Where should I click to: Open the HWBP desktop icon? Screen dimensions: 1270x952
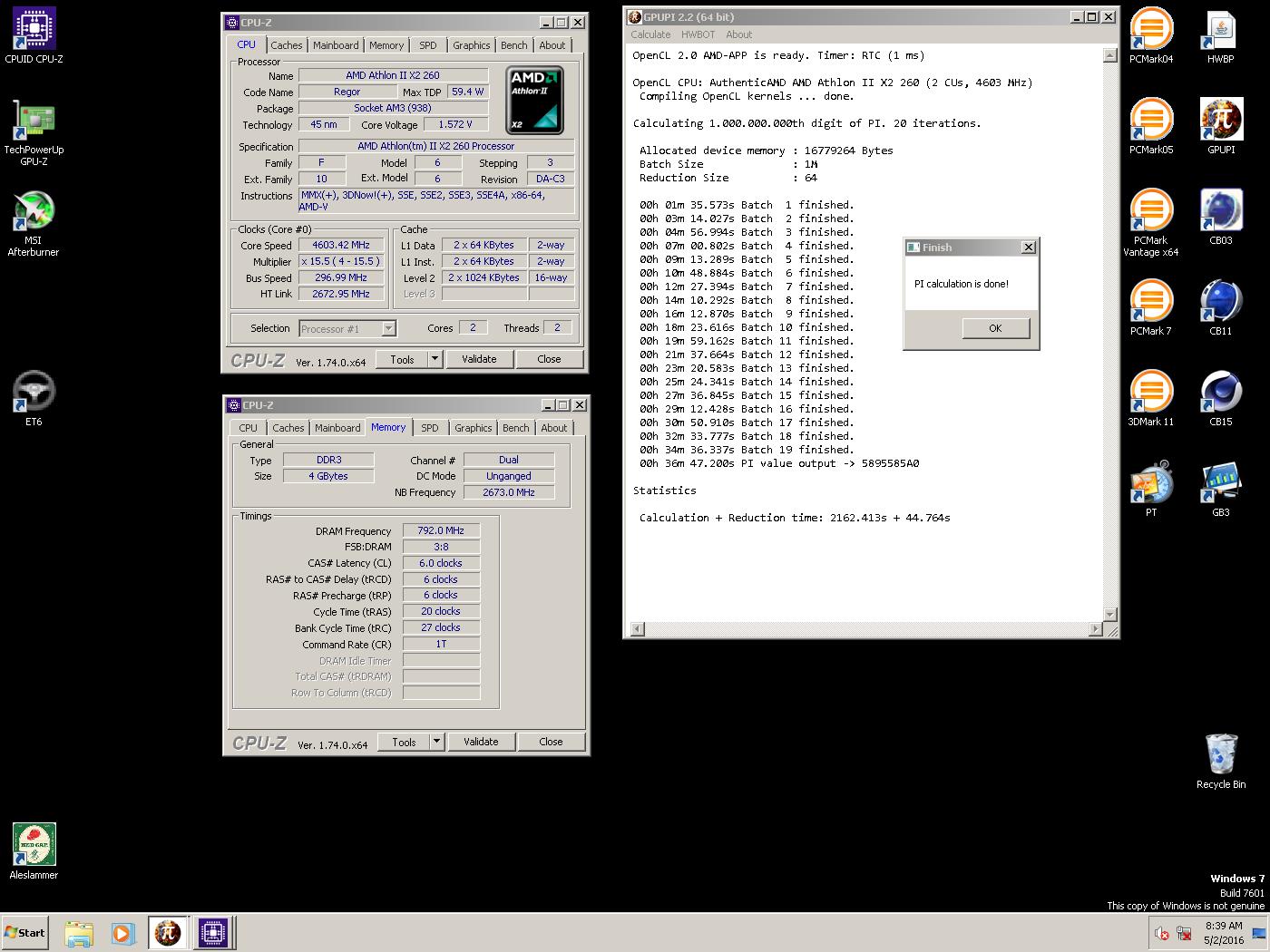1221,36
